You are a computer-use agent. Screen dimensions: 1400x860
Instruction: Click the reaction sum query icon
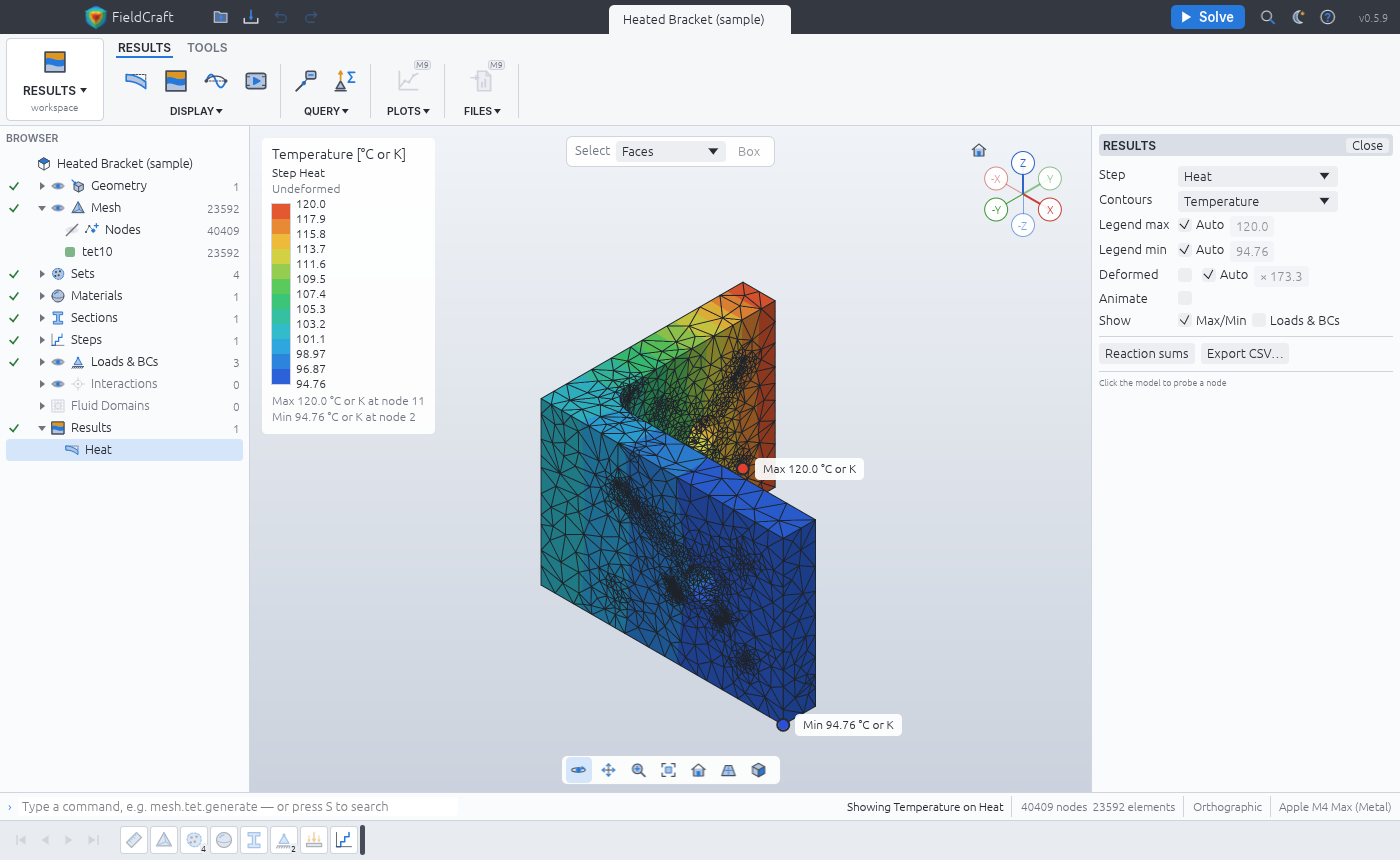(x=345, y=80)
